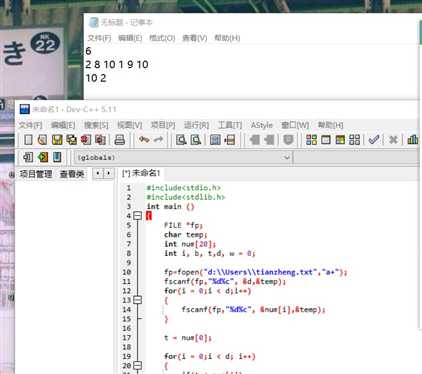Image resolution: width=422 pixels, height=374 pixels.
Task: Click the empty members dropdown beside (globals)
Action: pos(357,157)
